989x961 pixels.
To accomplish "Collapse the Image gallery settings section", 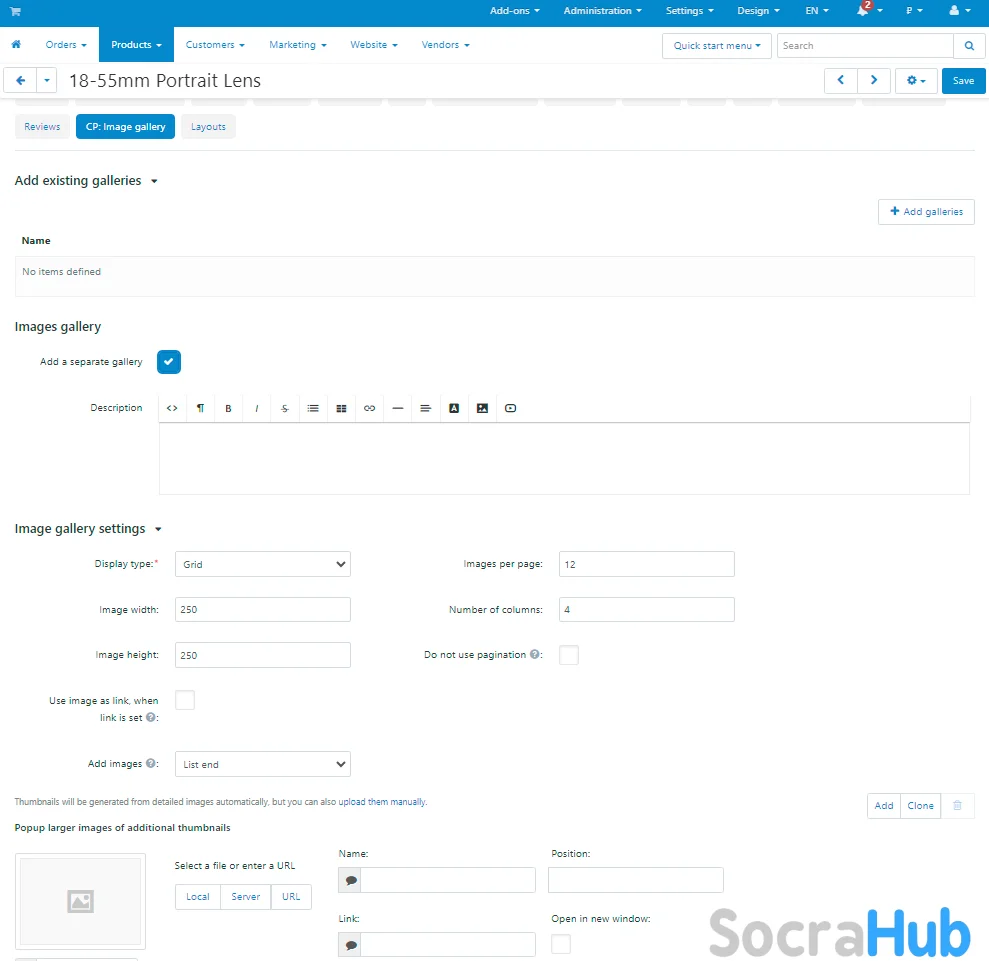I will pos(88,529).
